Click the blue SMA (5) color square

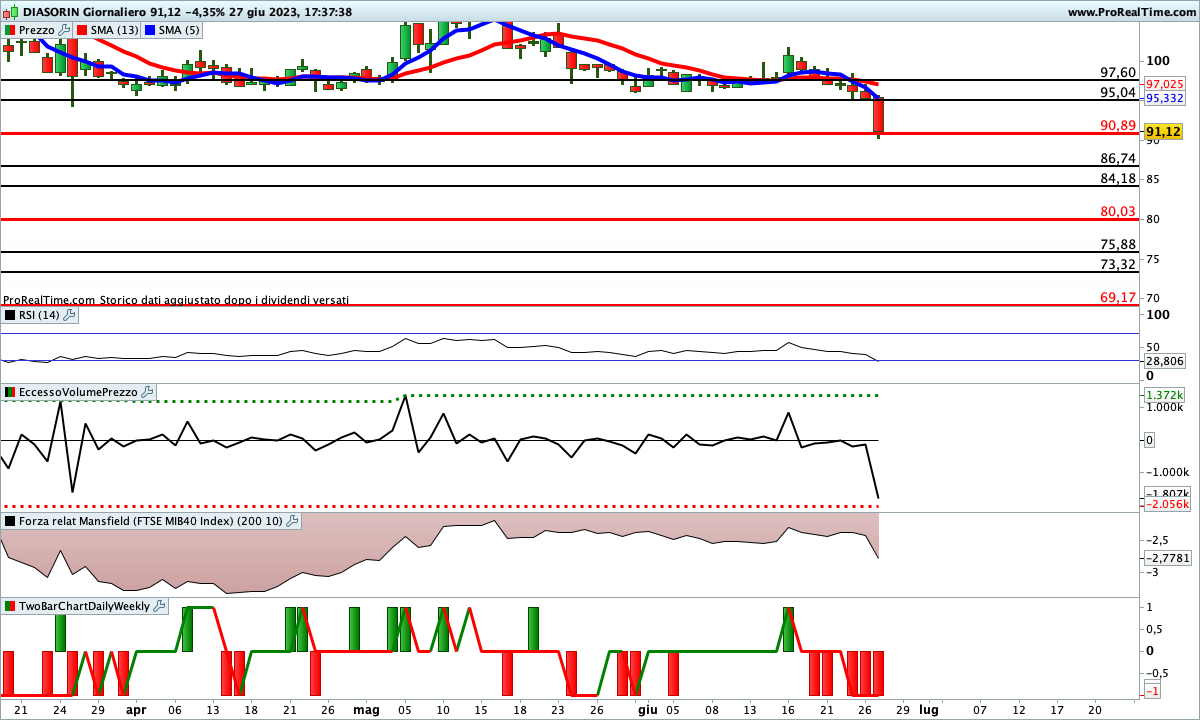[150, 30]
